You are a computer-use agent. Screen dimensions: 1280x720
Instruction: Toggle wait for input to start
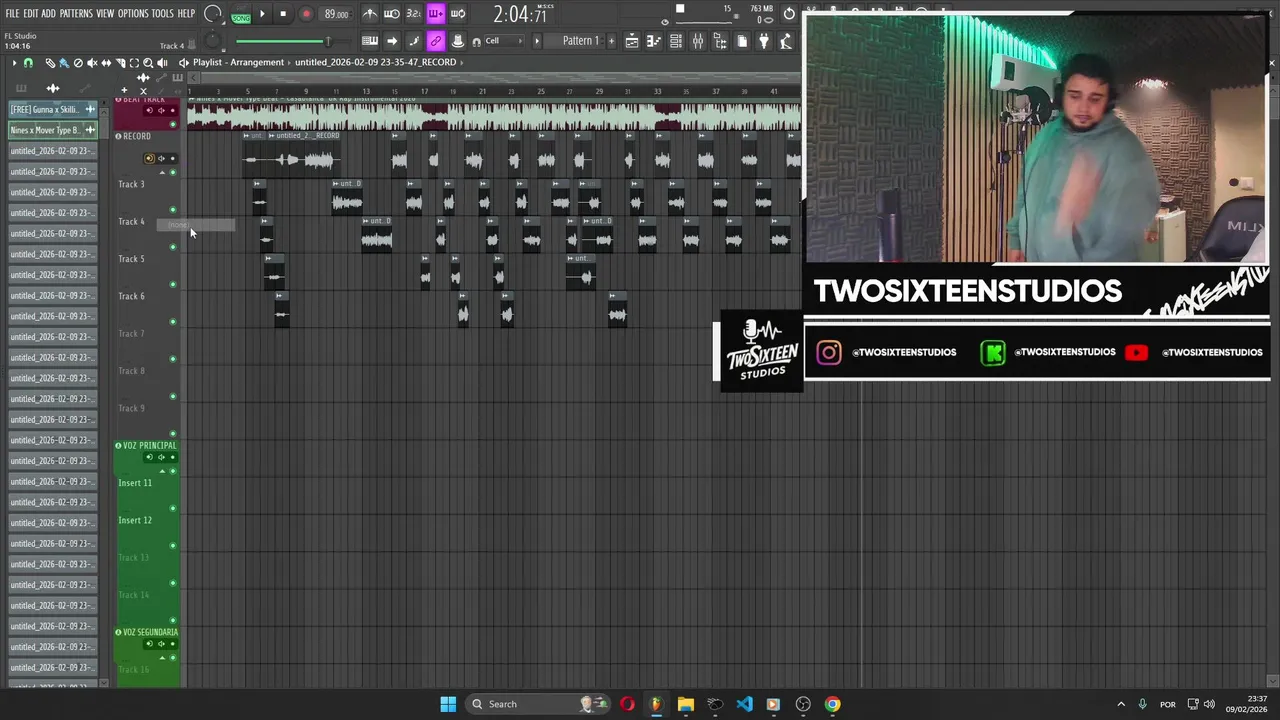tap(392, 14)
